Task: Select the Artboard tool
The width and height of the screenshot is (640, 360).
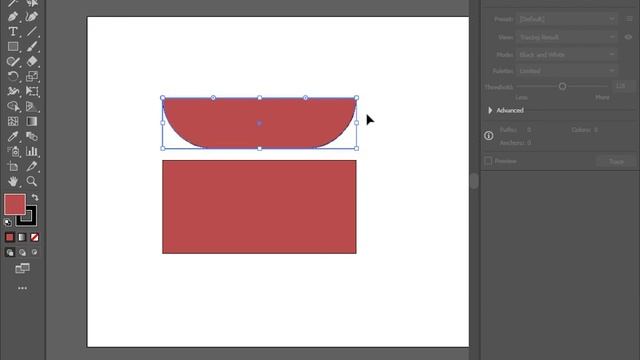Action: tap(13, 166)
